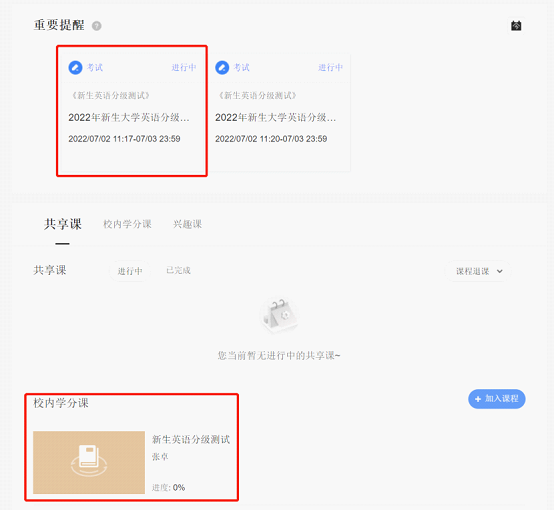Click the empty calendar illustration in 共享课
This screenshot has width=554, height=510.
tap(279, 316)
